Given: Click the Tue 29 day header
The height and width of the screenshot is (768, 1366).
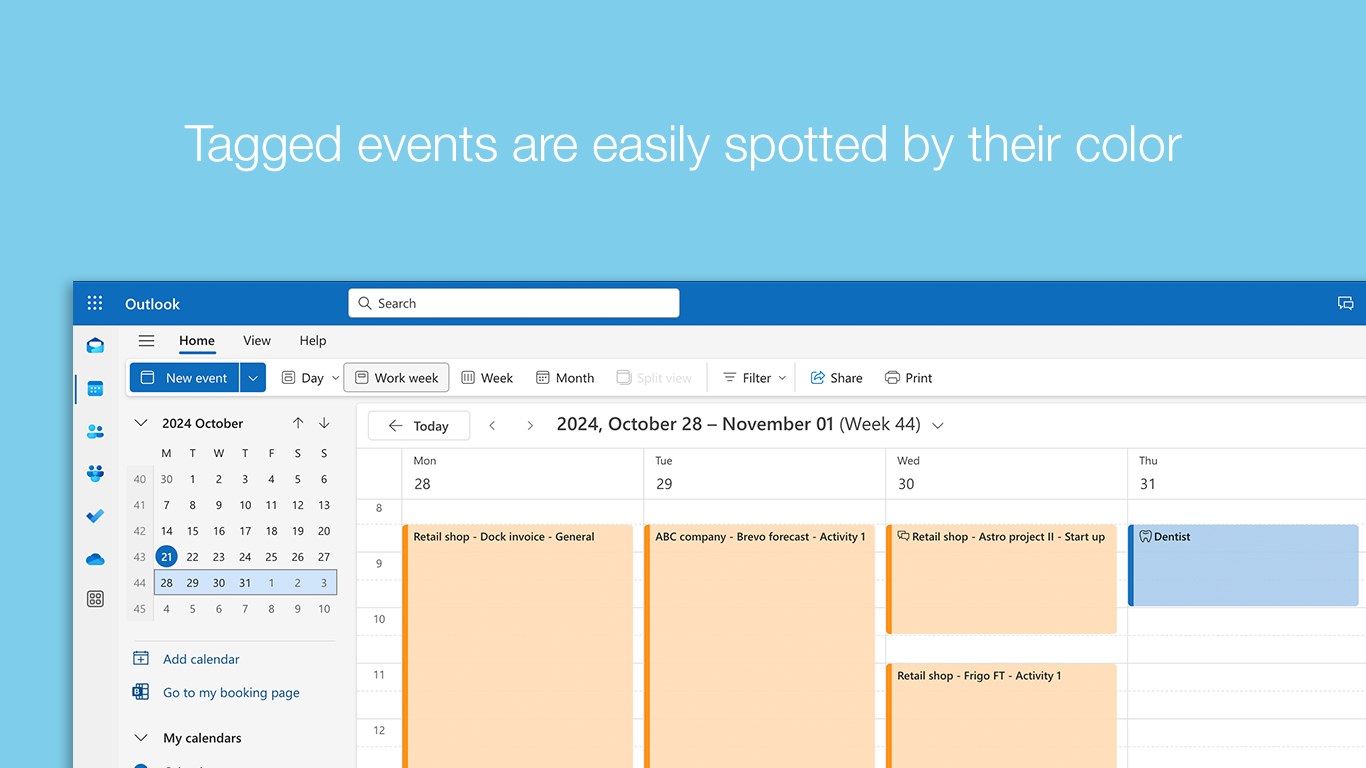Looking at the screenshot, I should pyautogui.click(x=765, y=473).
